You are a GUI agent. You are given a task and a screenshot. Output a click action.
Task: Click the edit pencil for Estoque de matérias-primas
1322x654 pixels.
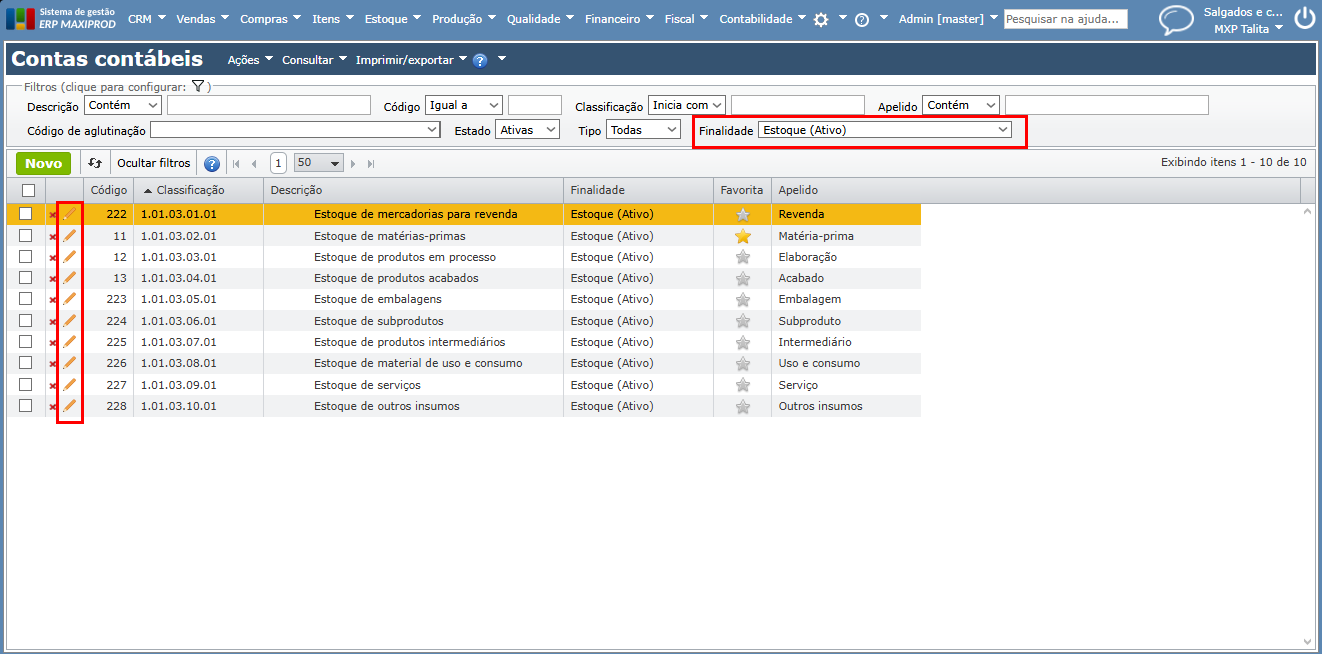tap(69, 236)
